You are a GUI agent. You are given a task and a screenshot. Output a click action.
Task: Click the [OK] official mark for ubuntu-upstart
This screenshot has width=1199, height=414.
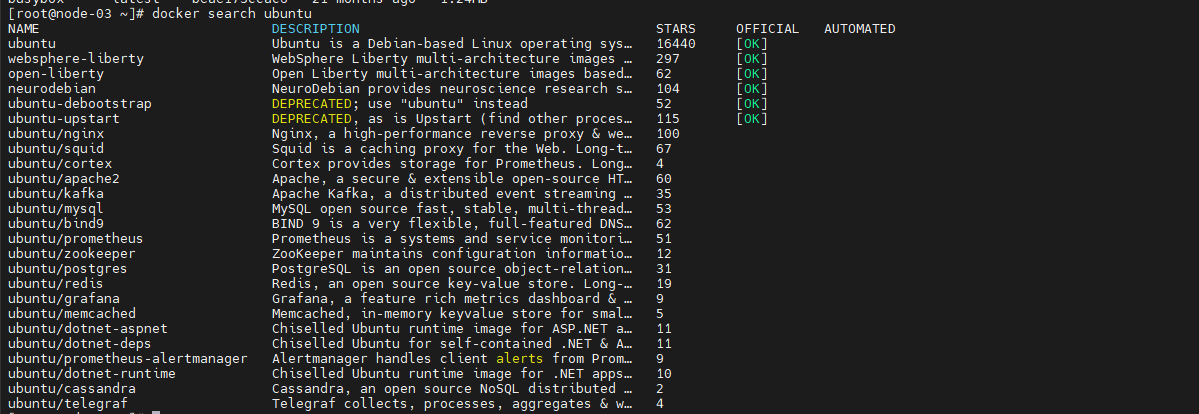(752, 119)
